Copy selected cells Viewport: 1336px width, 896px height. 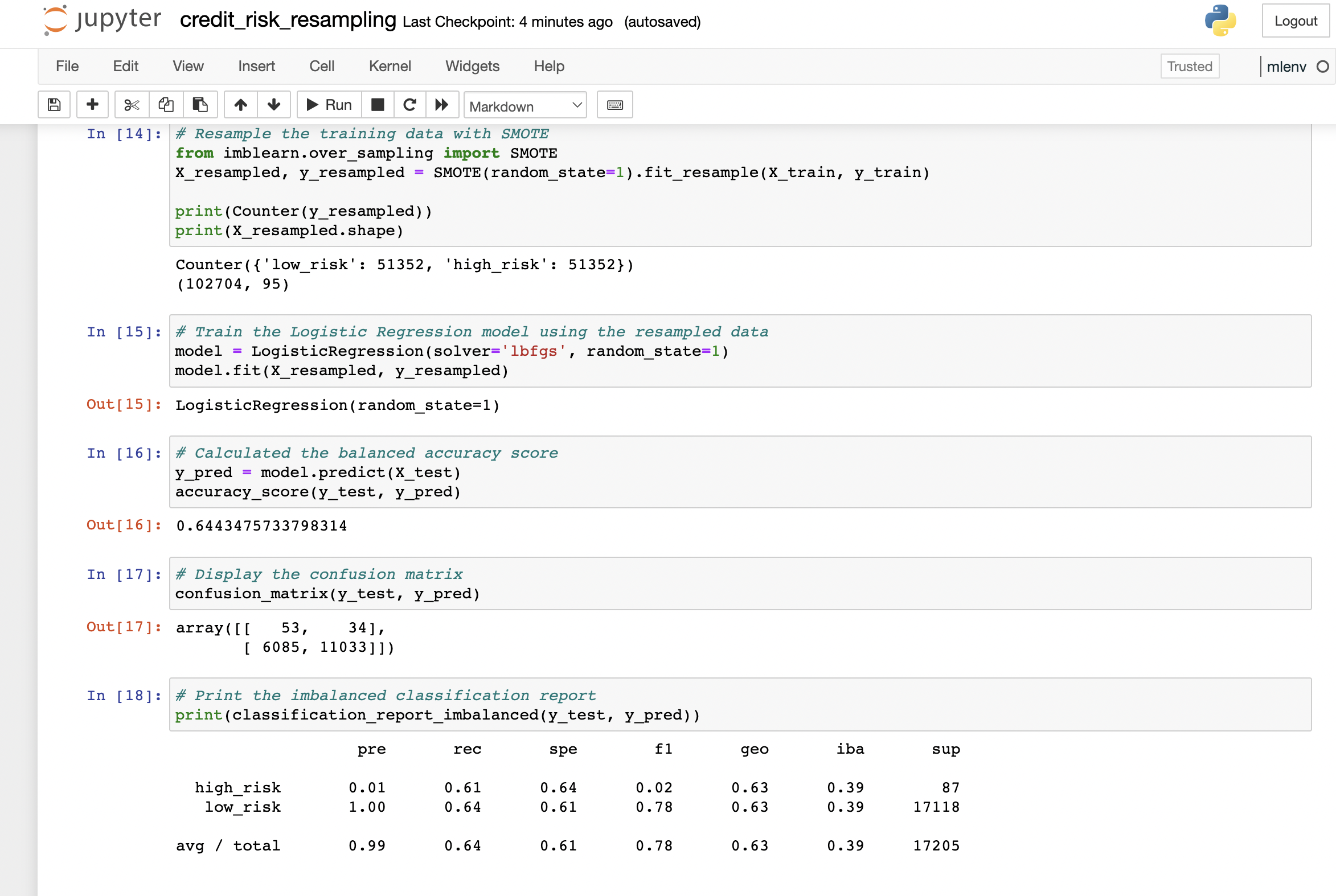click(x=166, y=105)
